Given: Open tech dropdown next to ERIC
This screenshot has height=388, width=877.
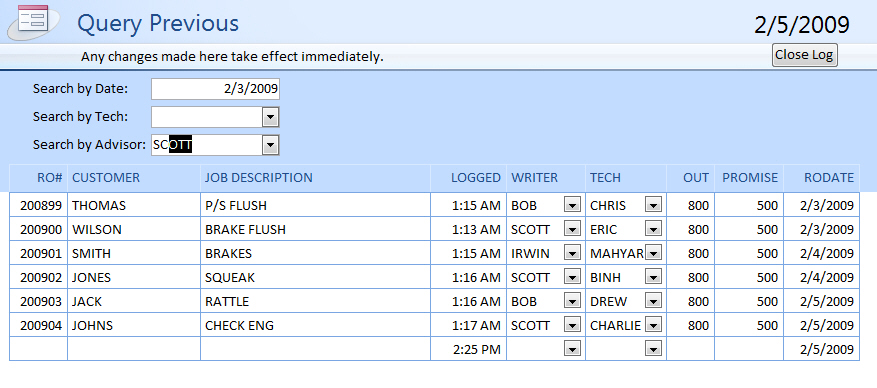Looking at the screenshot, I should pyautogui.click(x=653, y=229).
